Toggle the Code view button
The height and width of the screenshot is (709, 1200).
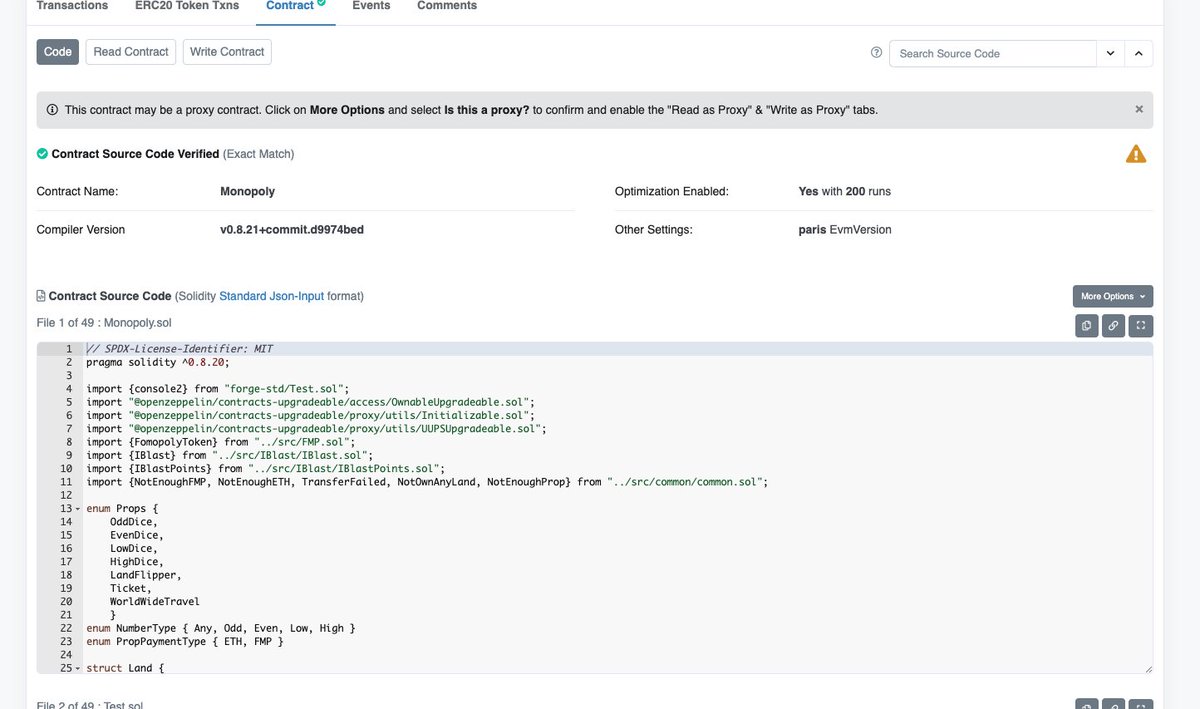pyautogui.click(x=57, y=51)
